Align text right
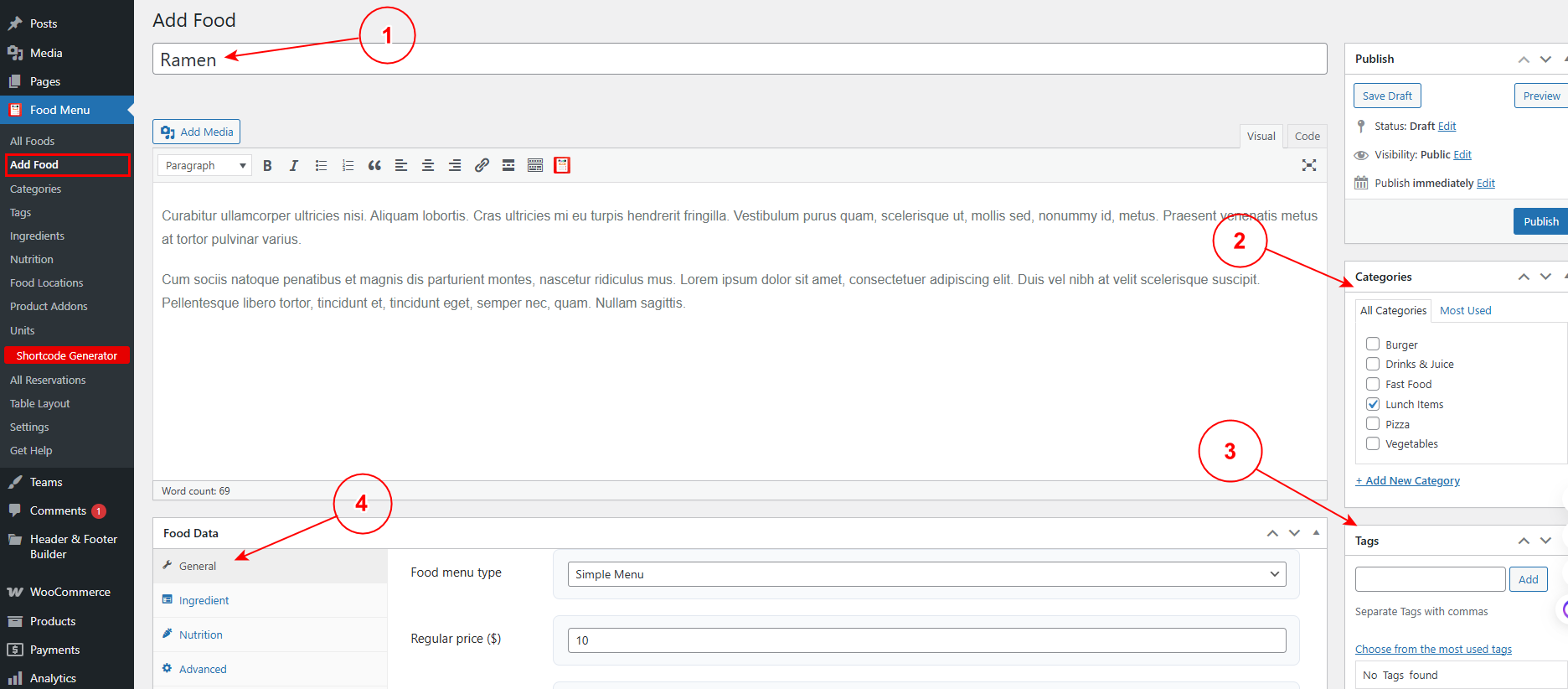The image size is (1568, 689). coord(455,166)
